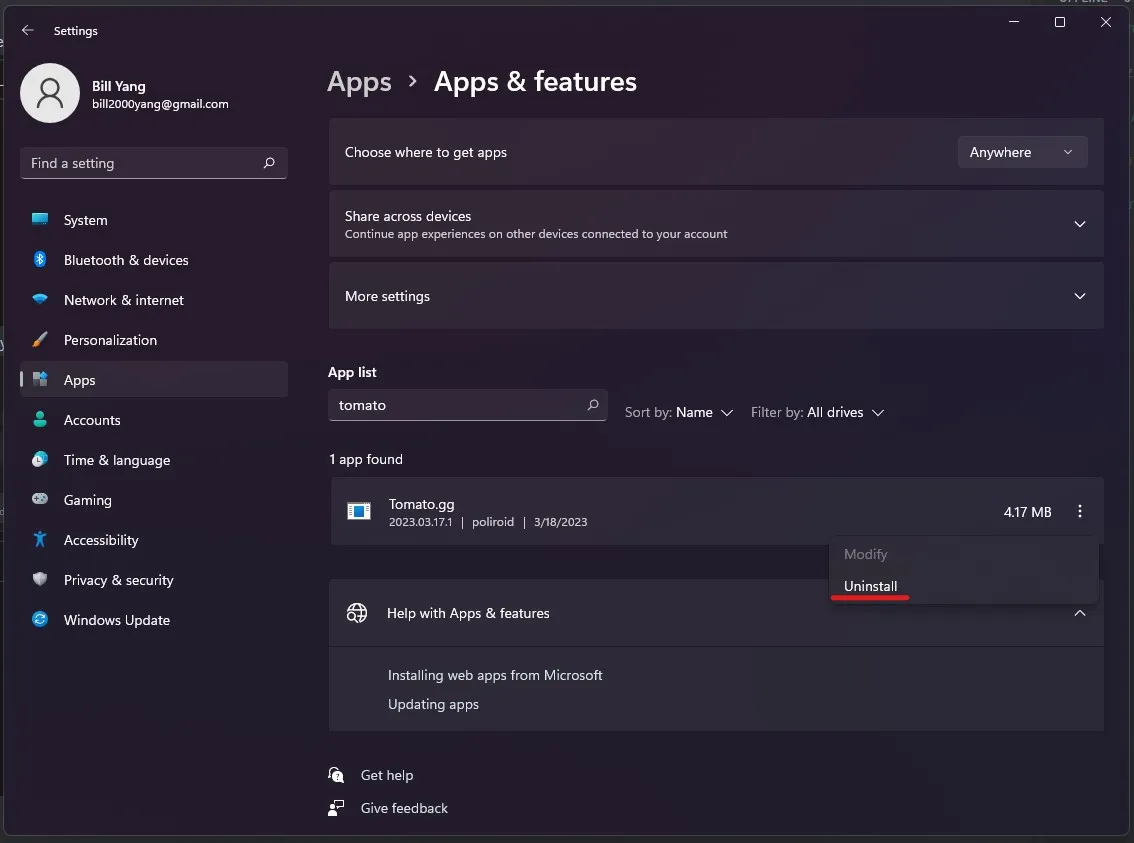
Task: Click the Apps breadcrumb in the header
Action: point(359,82)
